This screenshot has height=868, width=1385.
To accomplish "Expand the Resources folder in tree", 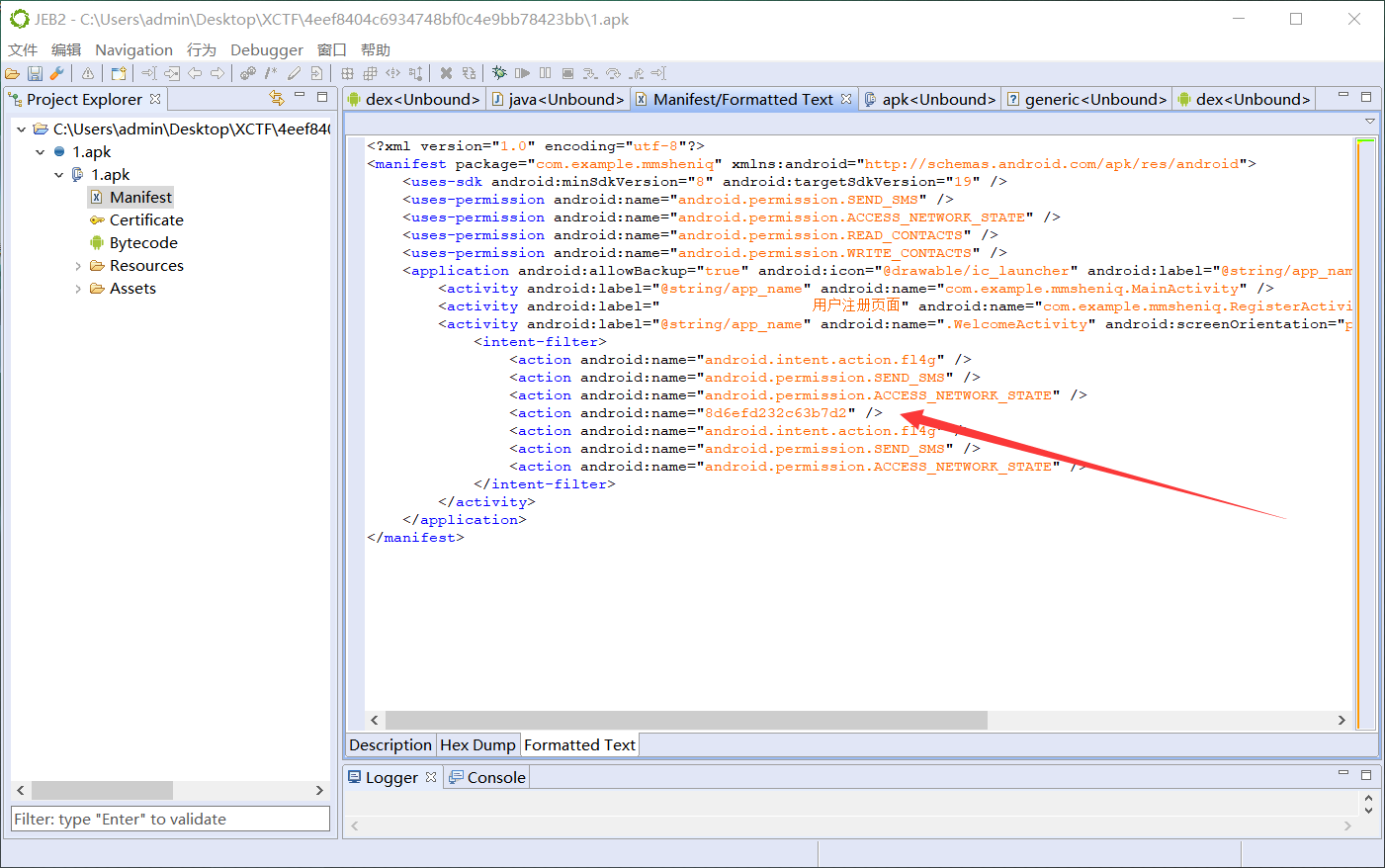I will 78,266.
